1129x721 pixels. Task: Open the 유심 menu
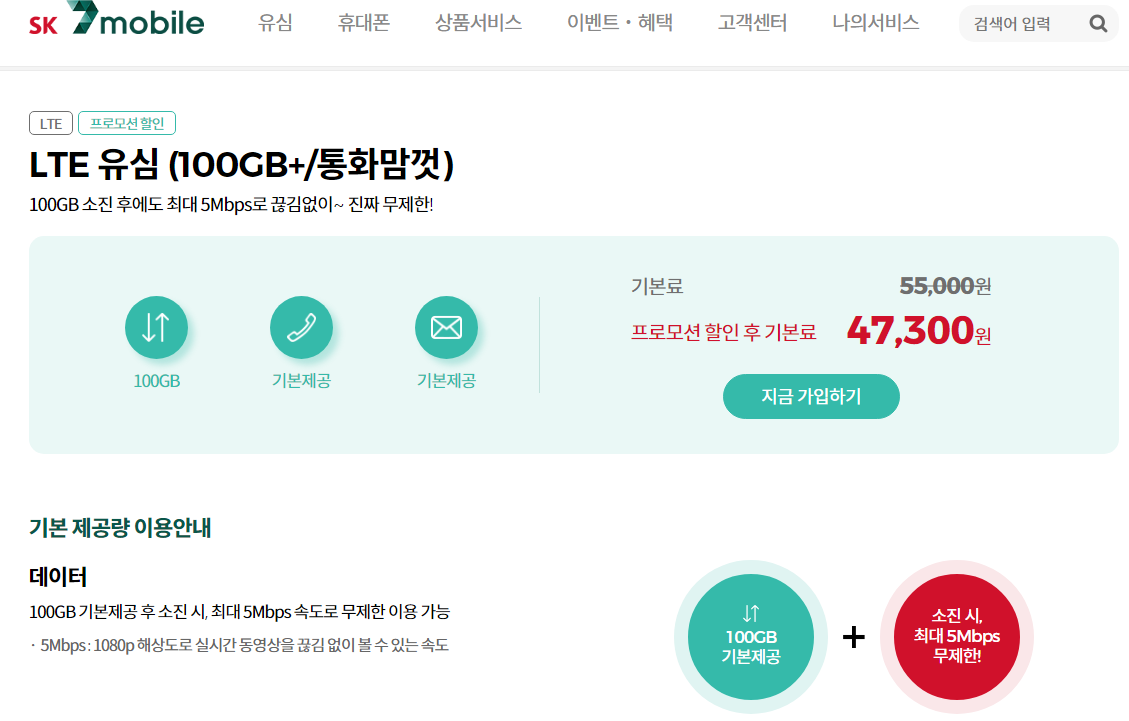tap(275, 23)
